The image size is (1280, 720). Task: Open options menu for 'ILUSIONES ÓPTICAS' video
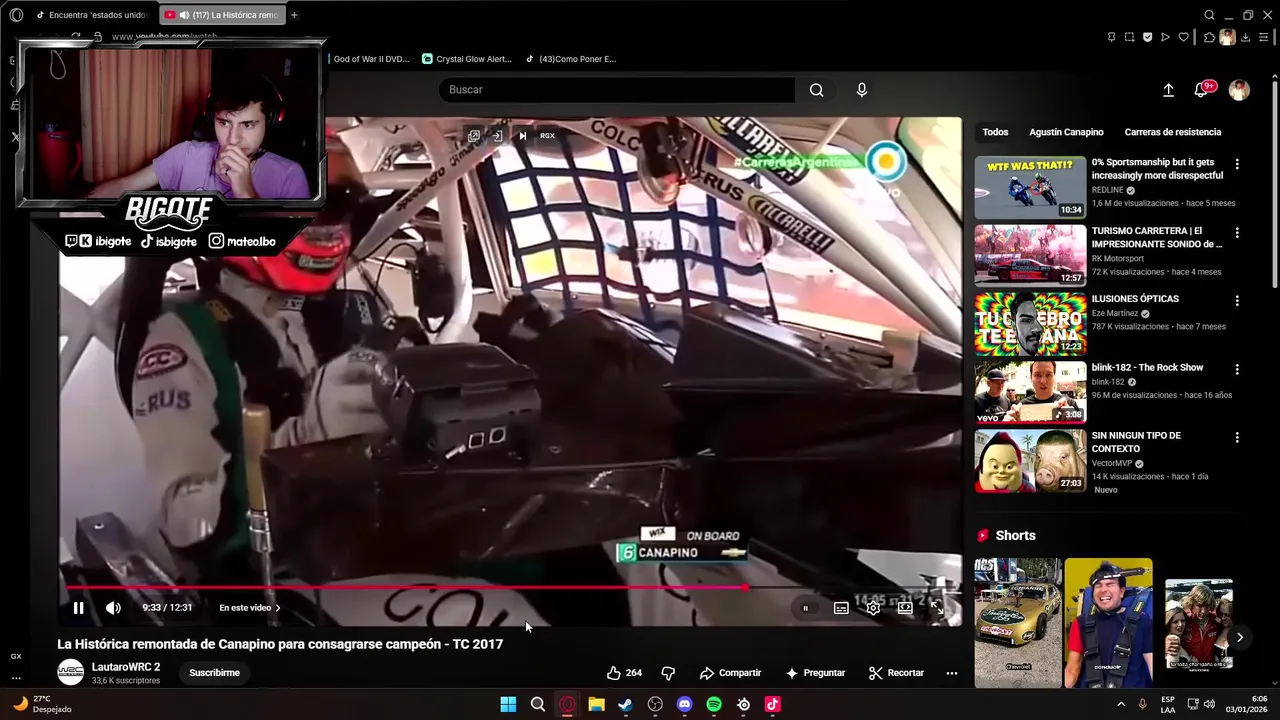point(1237,300)
